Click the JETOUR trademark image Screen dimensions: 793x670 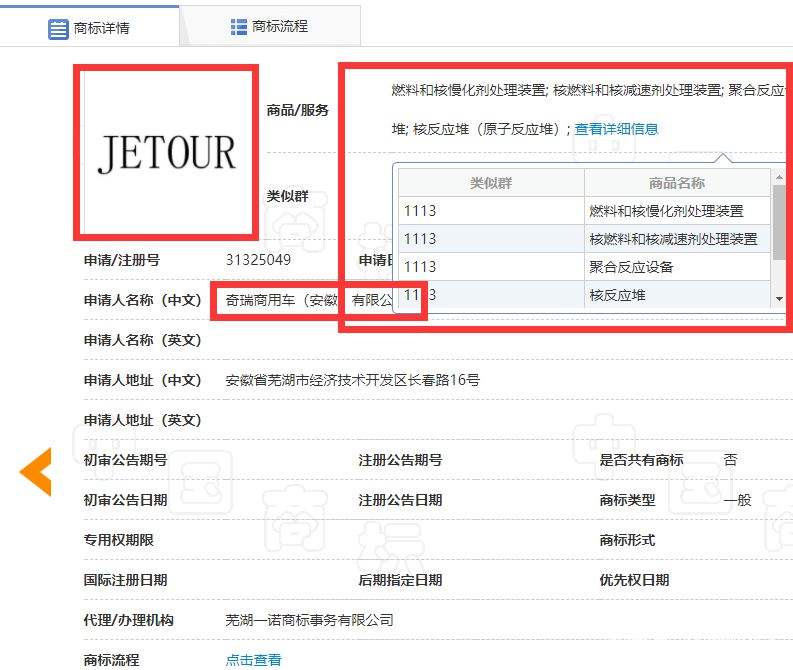point(167,153)
